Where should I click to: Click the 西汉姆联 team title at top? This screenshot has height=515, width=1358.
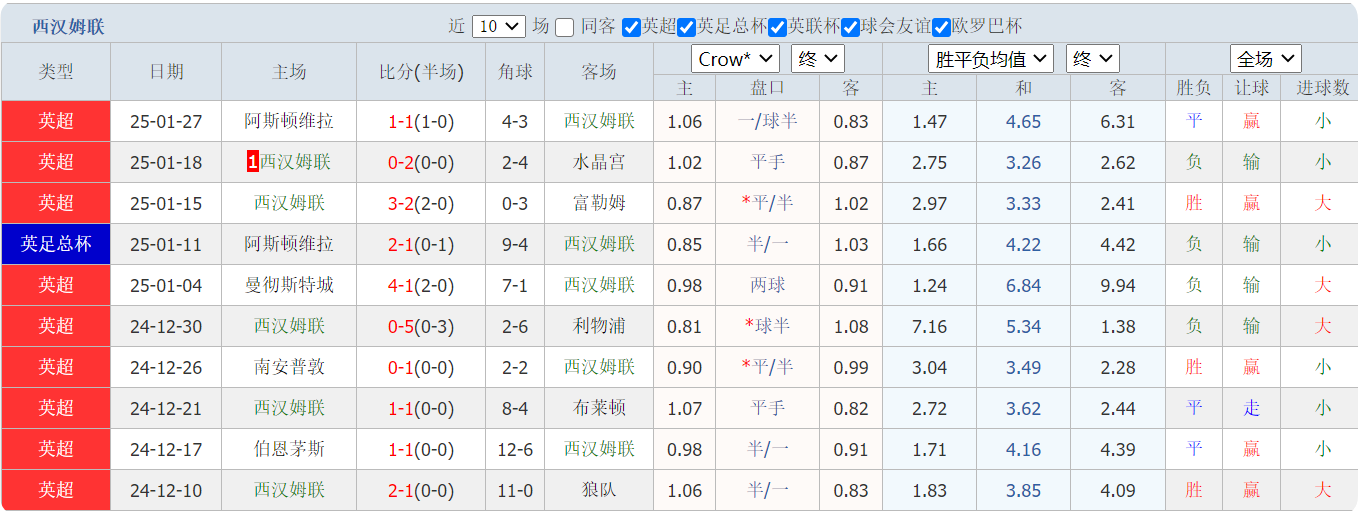point(68,27)
